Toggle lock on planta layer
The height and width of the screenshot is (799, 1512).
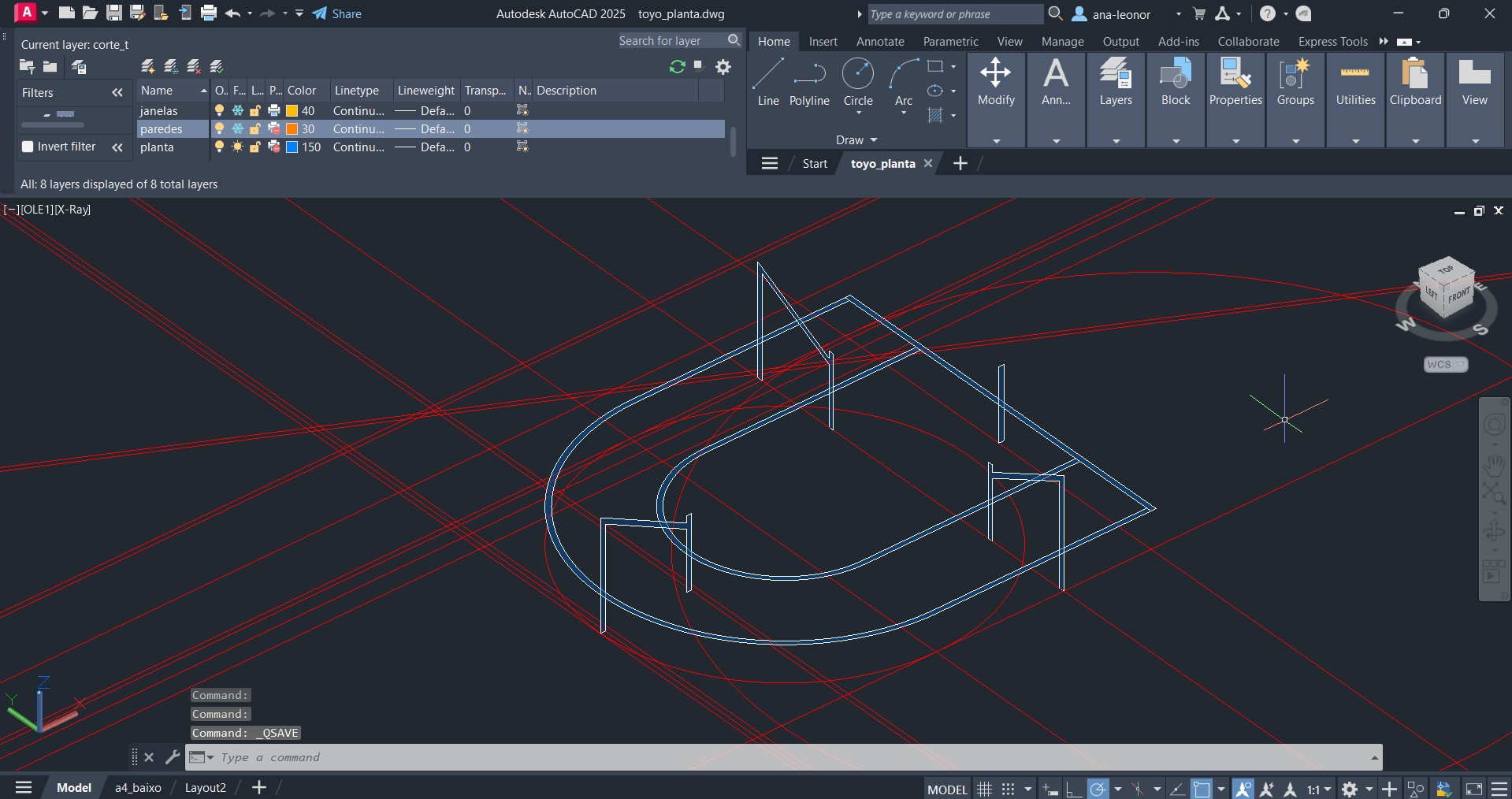coord(255,147)
